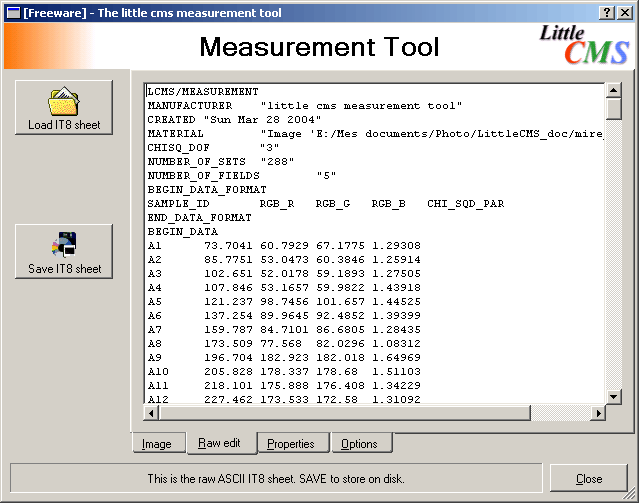This screenshot has height=503, width=639.
Task: Click the help question mark in title bar
Action: [x=607, y=13]
